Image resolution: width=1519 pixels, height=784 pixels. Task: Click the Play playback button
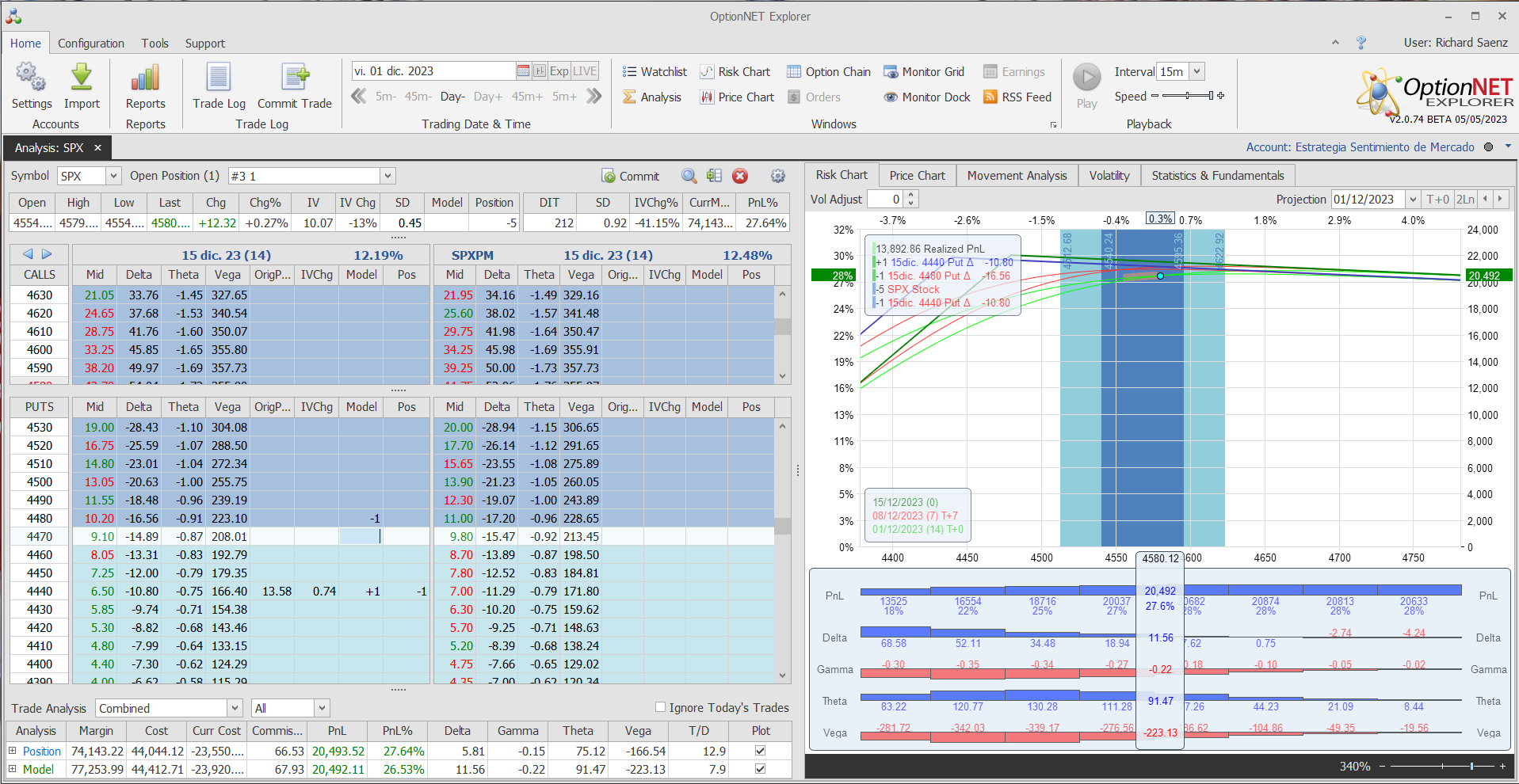(x=1087, y=78)
